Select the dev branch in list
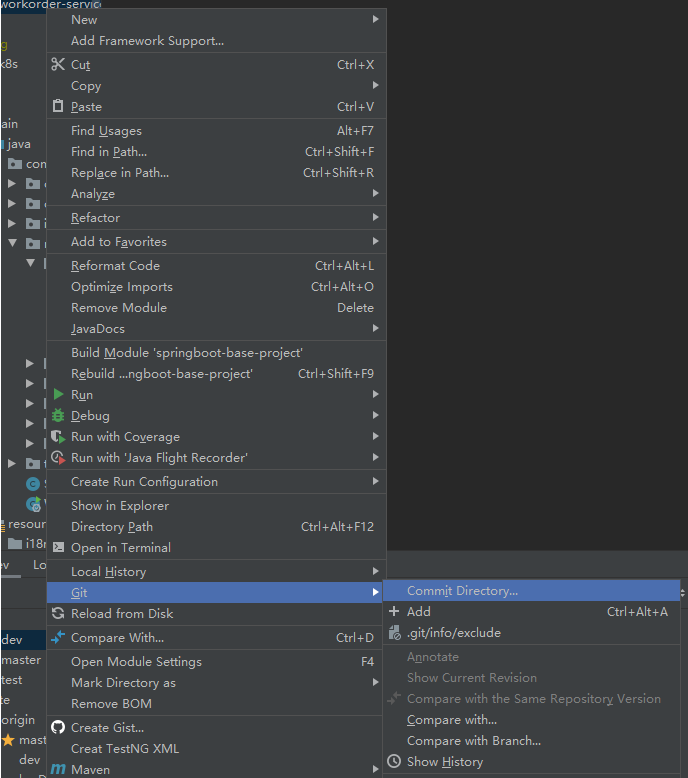The image size is (688, 778). tap(12, 639)
